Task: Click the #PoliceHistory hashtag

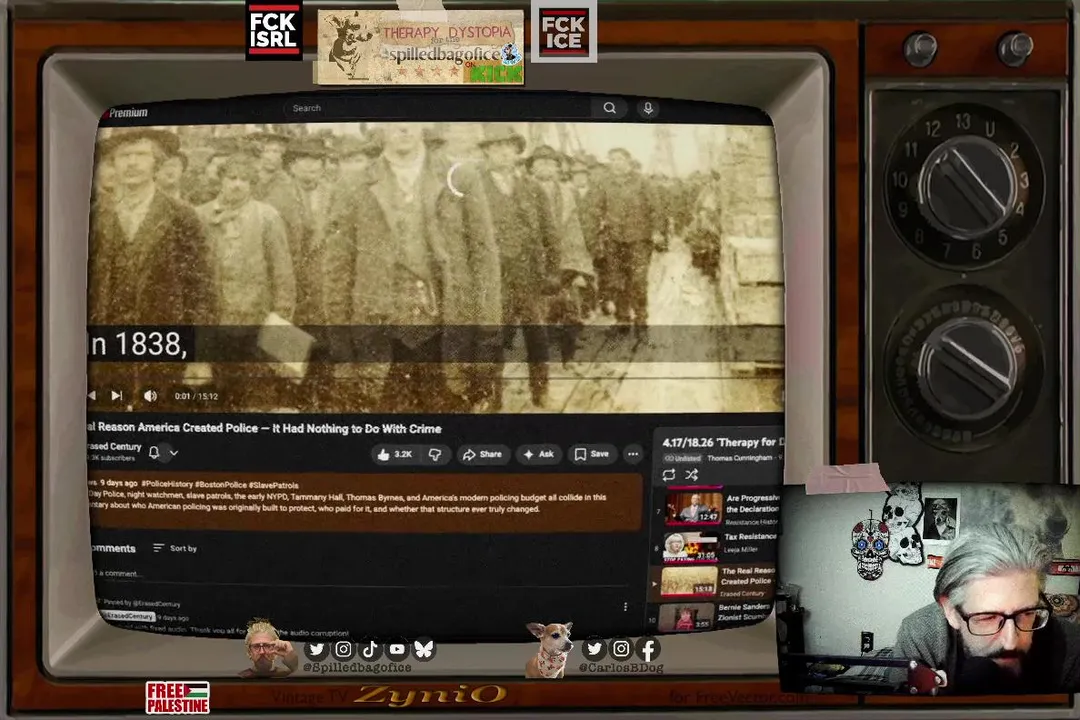Action: (x=167, y=485)
